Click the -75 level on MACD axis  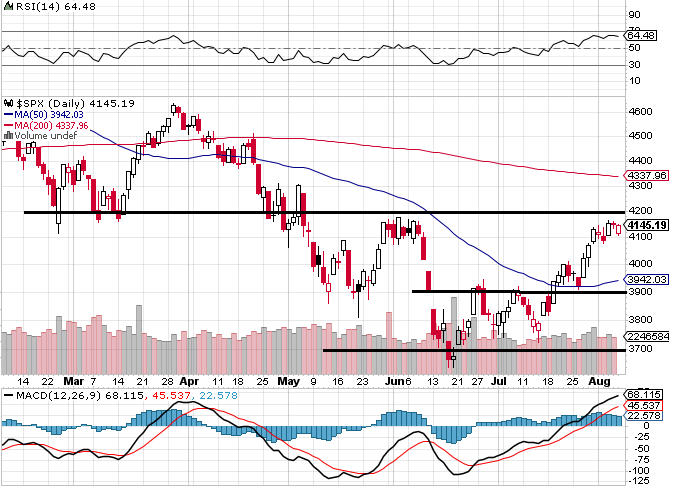[x=640, y=460]
